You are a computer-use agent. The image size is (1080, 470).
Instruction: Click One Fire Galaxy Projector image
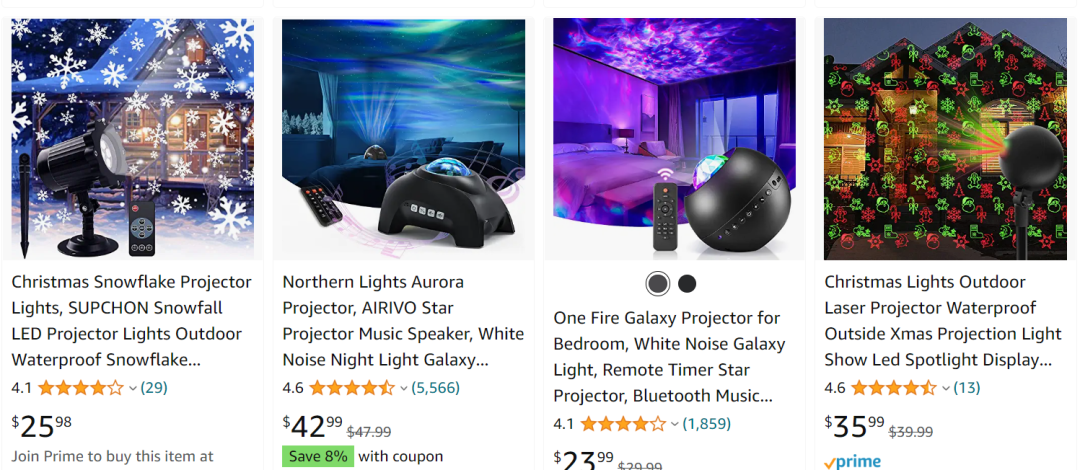(675, 139)
